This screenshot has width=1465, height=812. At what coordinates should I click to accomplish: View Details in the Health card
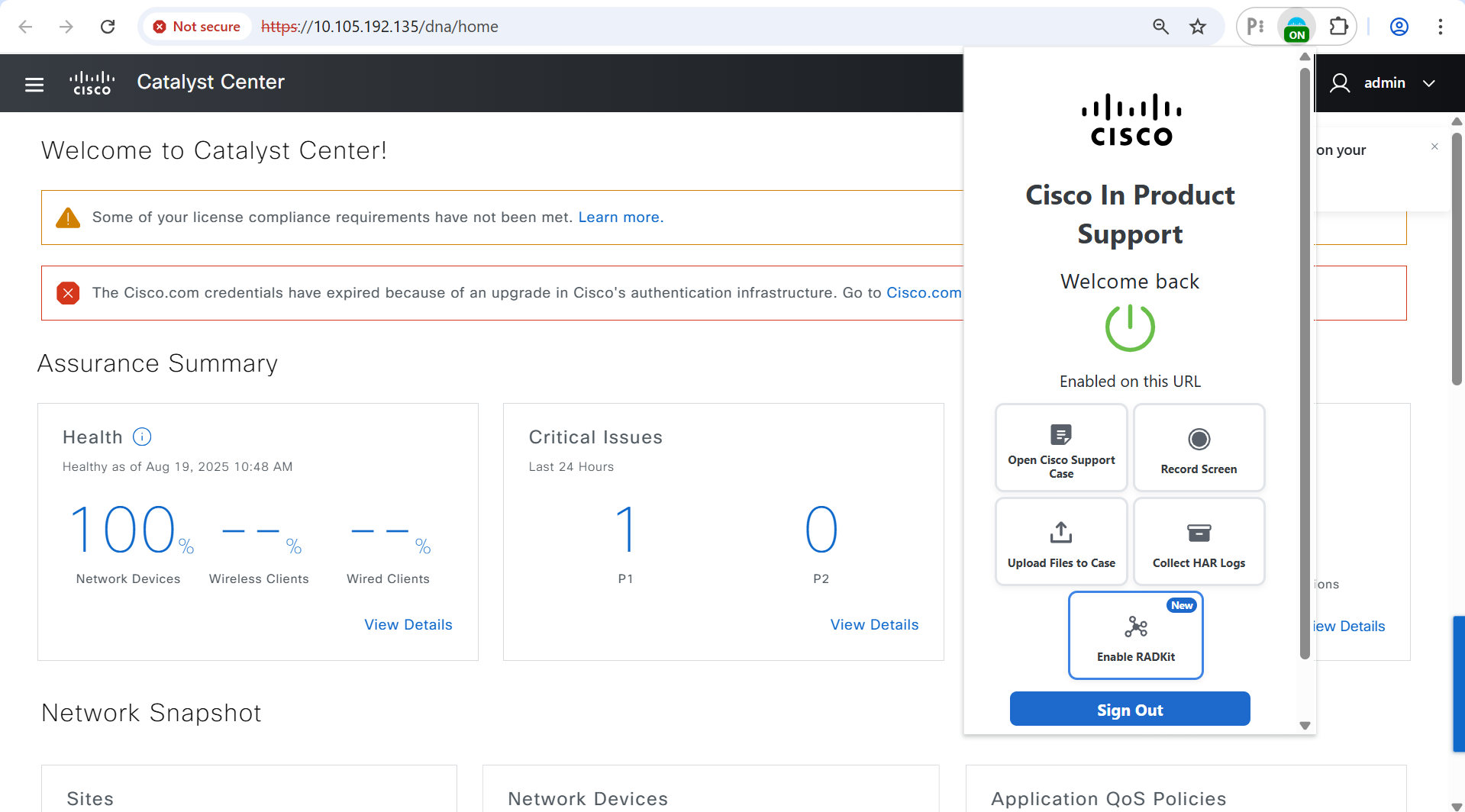(408, 624)
